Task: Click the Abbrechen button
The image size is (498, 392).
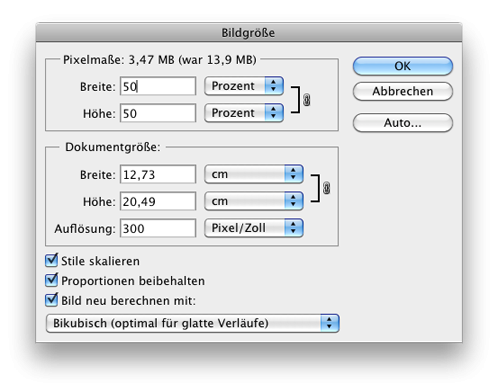Action: (x=403, y=91)
